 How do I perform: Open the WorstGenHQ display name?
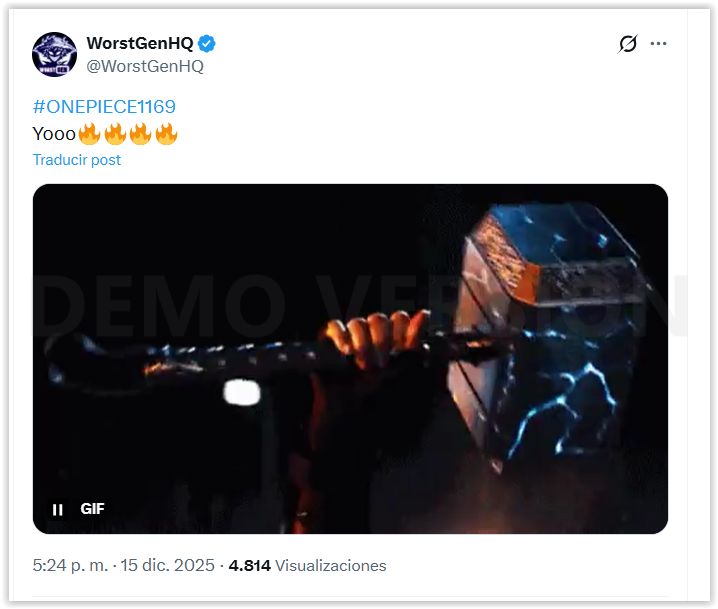click(x=140, y=44)
